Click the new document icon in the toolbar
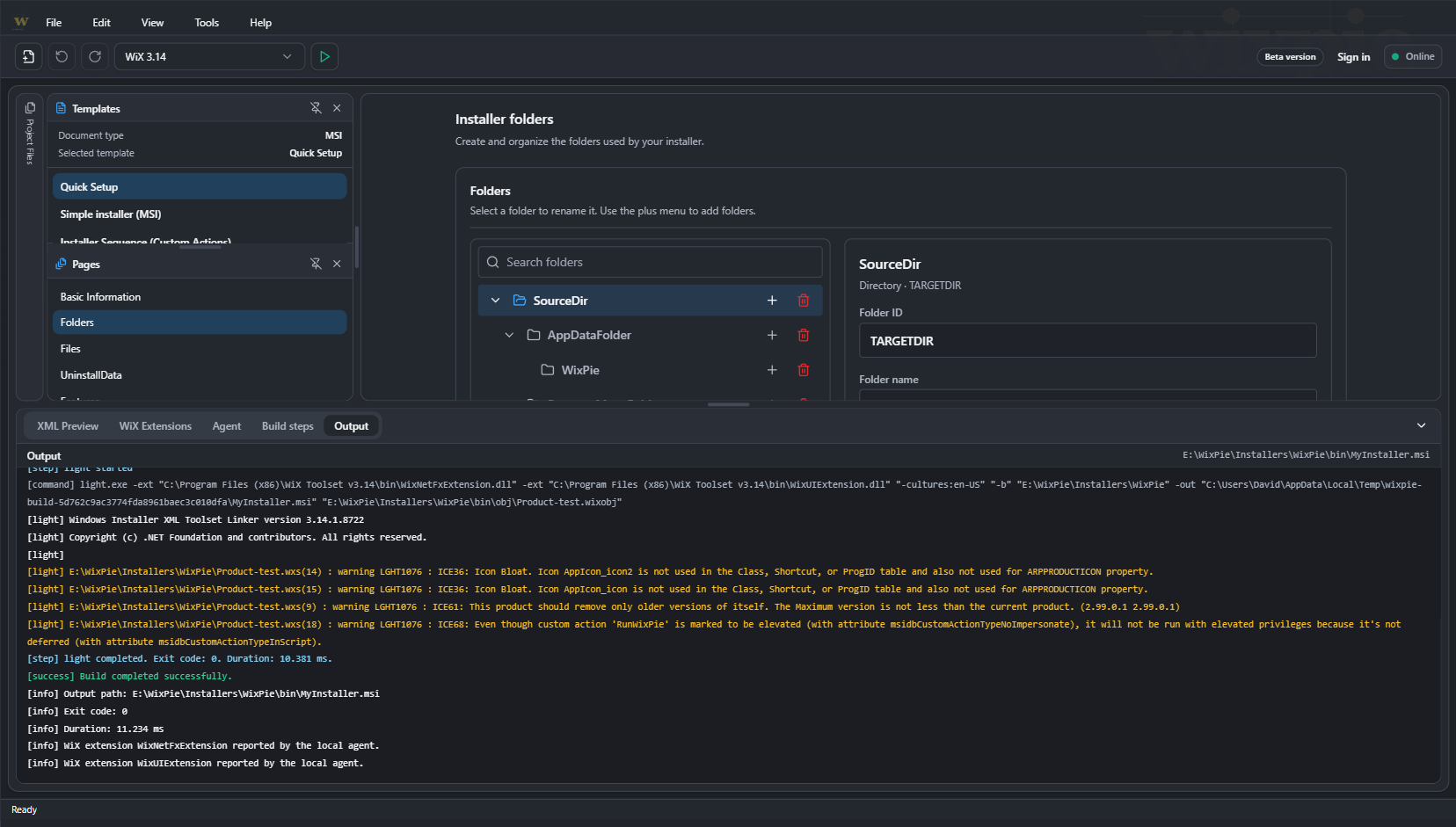1456x827 pixels. tap(28, 56)
